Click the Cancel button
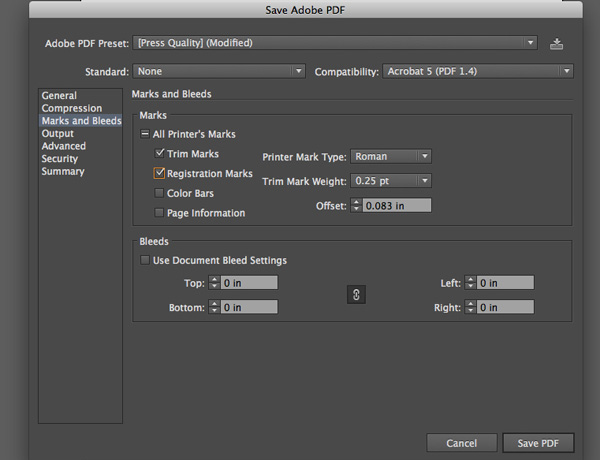 (461, 443)
